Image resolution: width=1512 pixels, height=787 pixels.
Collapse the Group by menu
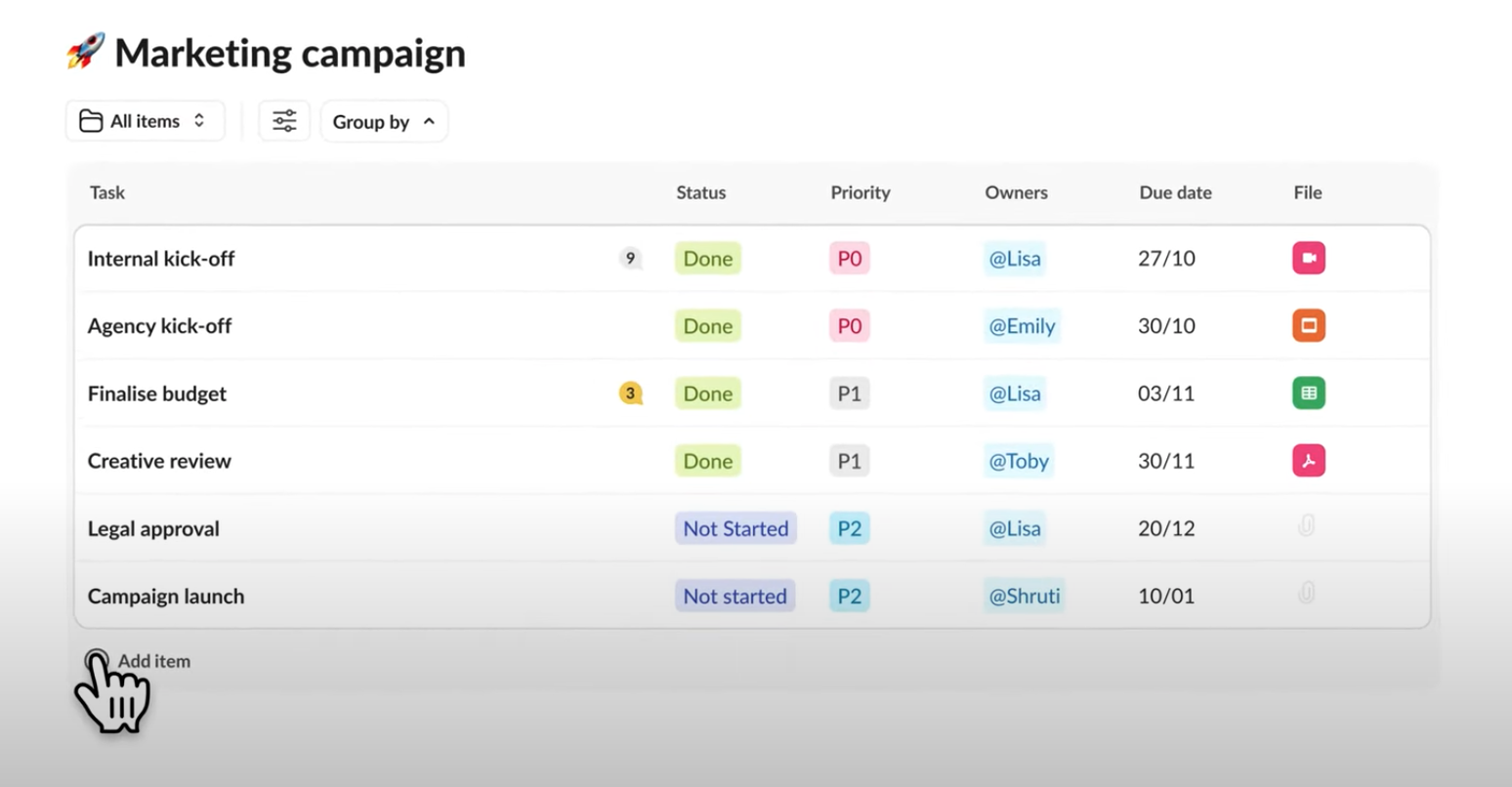tap(383, 121)
